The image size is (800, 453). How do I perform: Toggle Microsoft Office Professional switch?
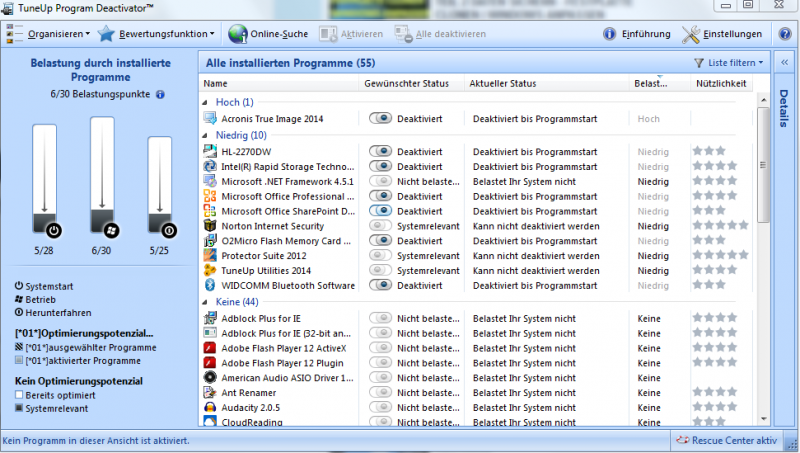[x=381, y=196]
